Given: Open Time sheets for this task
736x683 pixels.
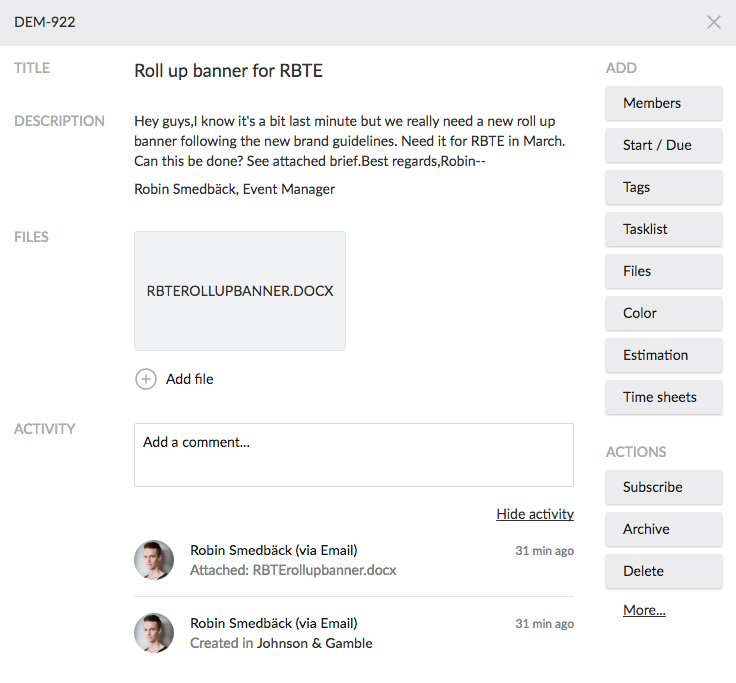Looking at the screenshot, I should [663, 397].
